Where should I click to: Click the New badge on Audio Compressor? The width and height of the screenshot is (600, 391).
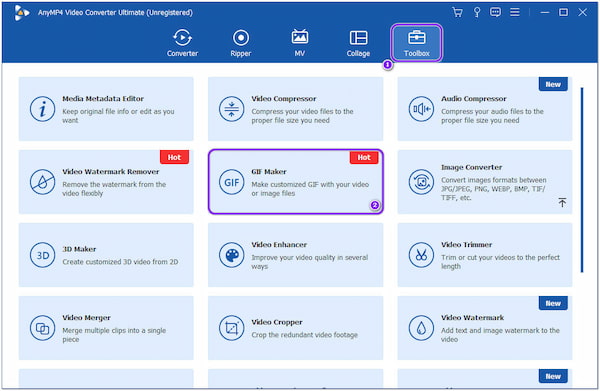(553, 84)
